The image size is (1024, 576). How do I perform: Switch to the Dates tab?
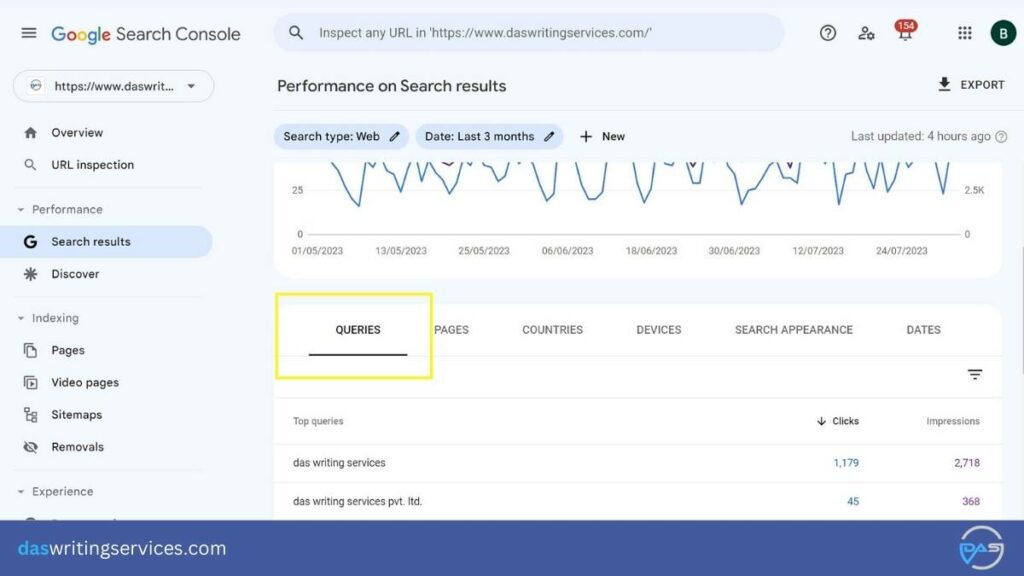[923, 330]
